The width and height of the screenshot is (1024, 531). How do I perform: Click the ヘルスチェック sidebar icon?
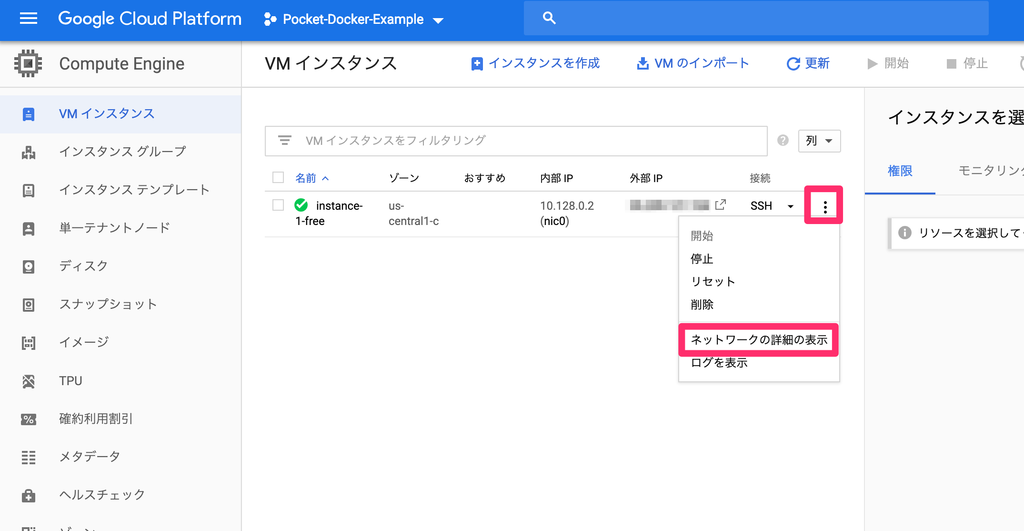pos(28,496)
